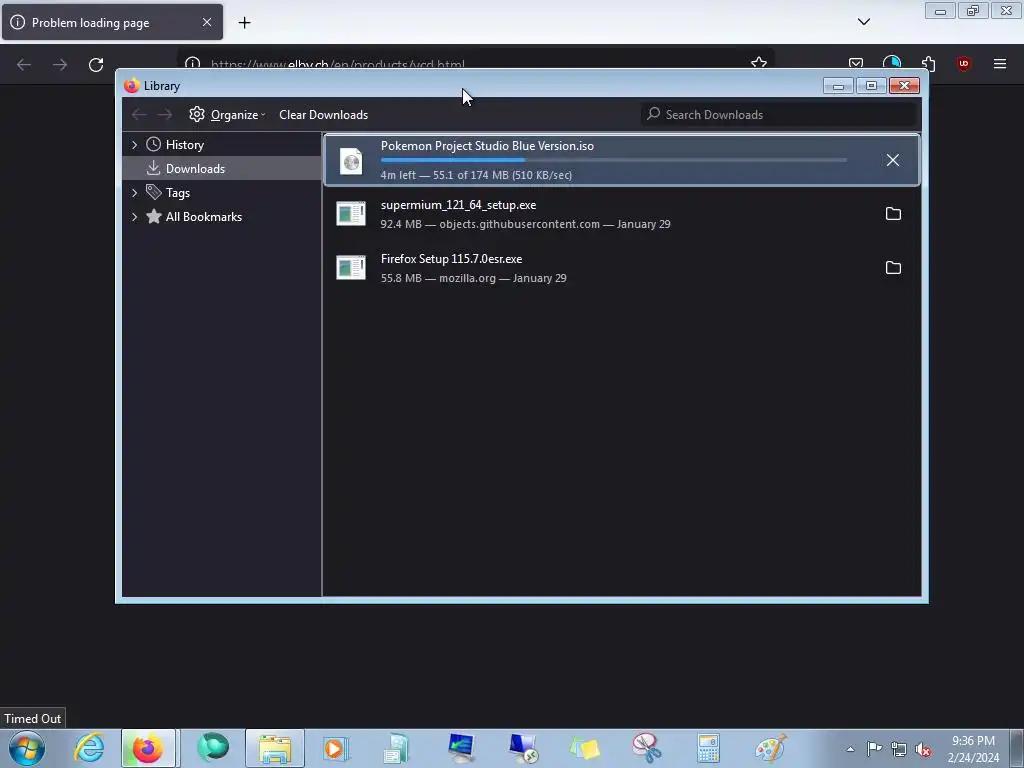Screen dimensions: 1024x768
Task: Open Calculator from taskbar
Action: click(708, 748)
